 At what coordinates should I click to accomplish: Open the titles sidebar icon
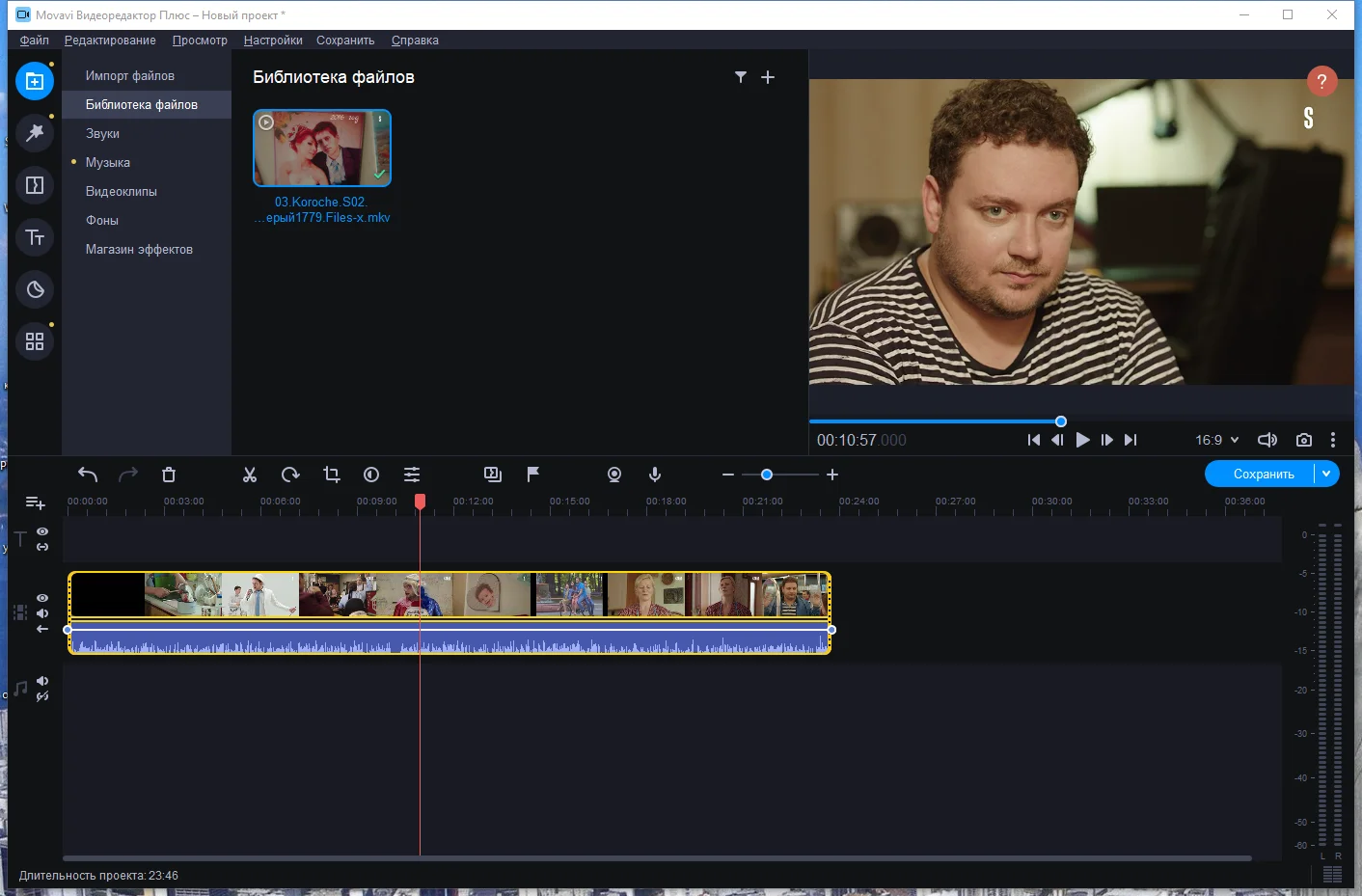(35, 237)
